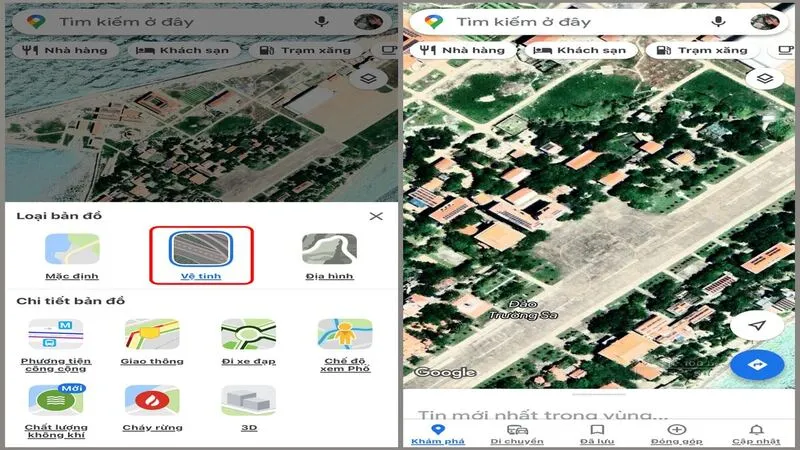Screen dimensions: 800x450
Task: Switch to the Đã lưu tab
Action: pos(597,434)
